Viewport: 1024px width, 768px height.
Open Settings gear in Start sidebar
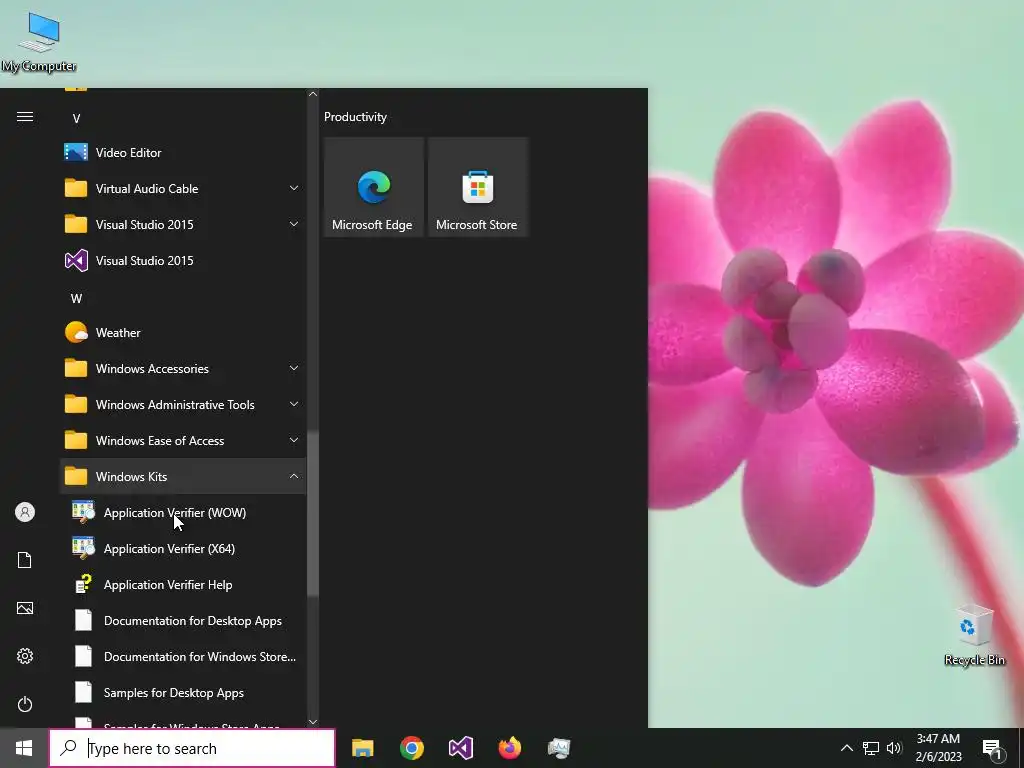pyautogui.click(x=25, y=656)
